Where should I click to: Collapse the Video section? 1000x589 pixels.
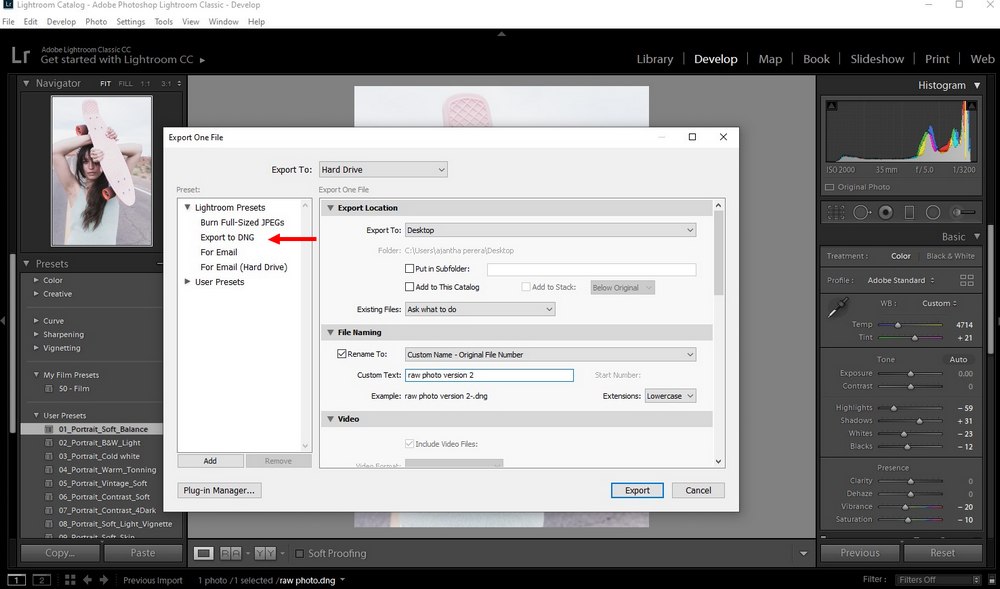tap(330, 419)
